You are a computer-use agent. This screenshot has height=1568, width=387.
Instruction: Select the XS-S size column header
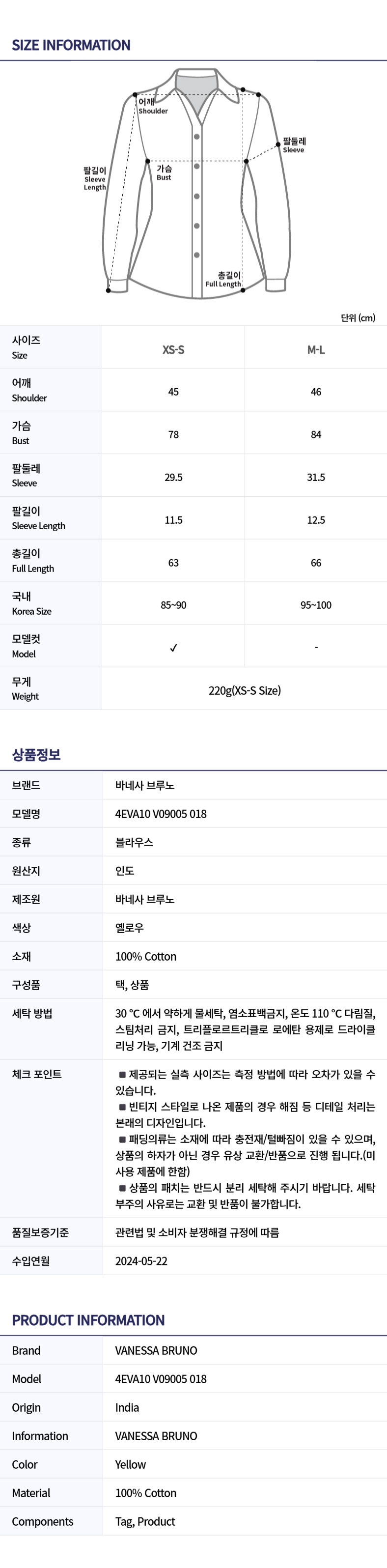[x=173, y=349]
